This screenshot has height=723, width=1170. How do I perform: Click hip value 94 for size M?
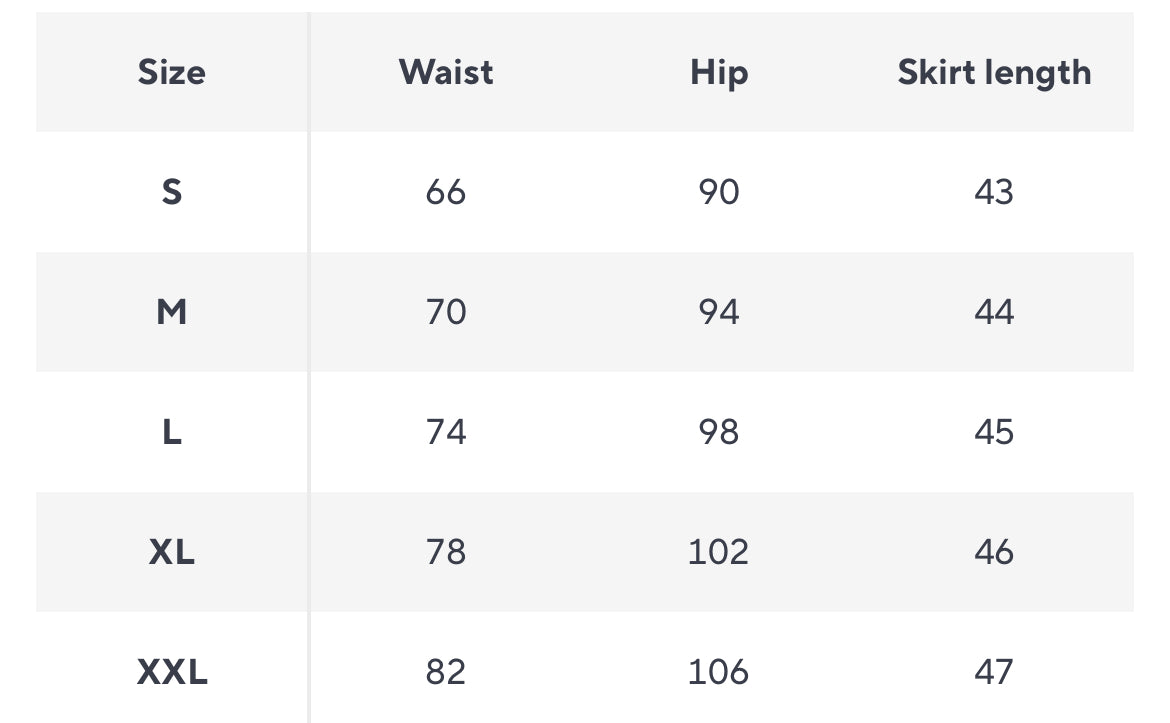point(719,312)
